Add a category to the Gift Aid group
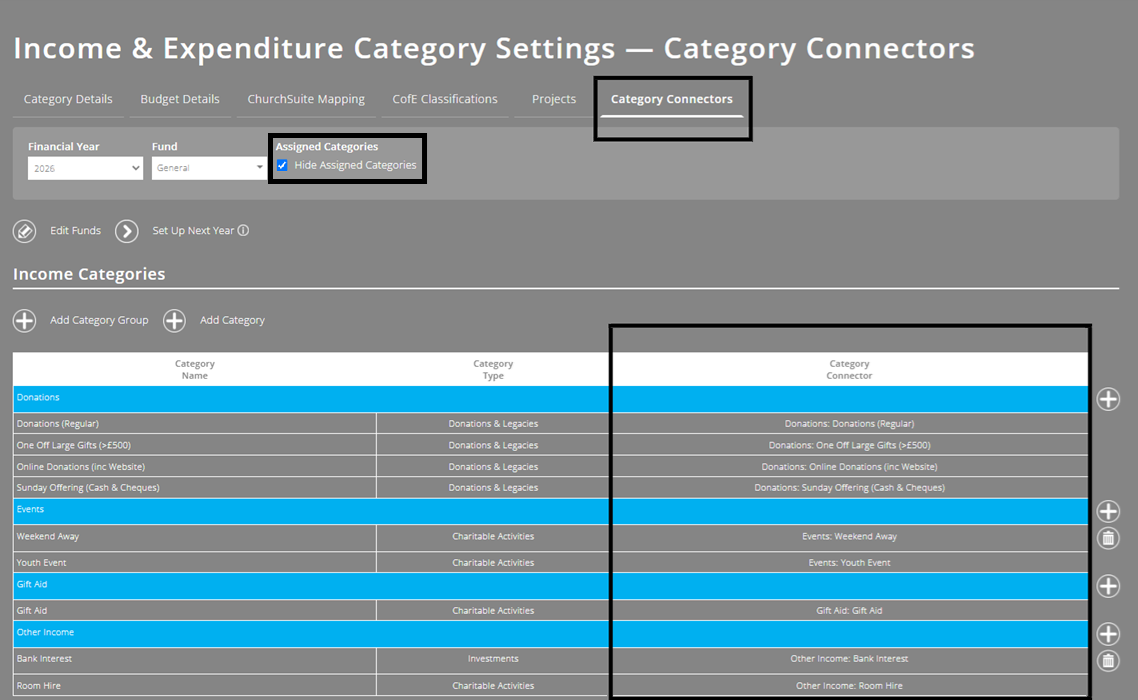1138x700 pixels. [x=1108, y=586]
